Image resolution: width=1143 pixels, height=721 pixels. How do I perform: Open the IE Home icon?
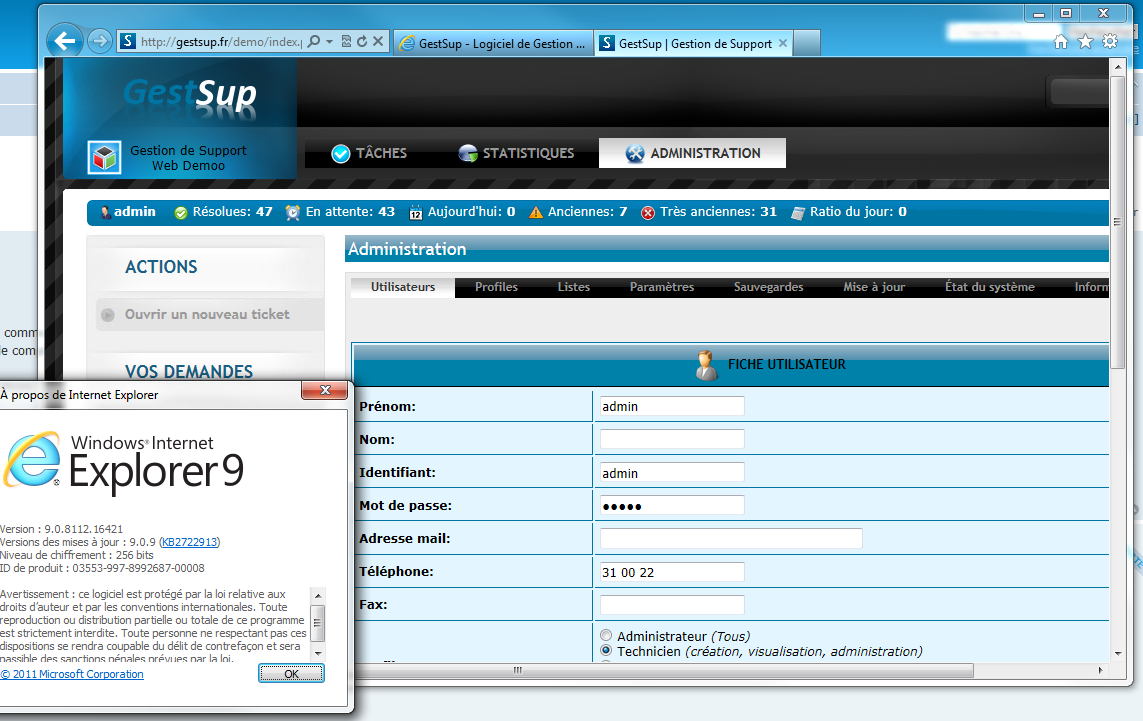pos(1061,42)
